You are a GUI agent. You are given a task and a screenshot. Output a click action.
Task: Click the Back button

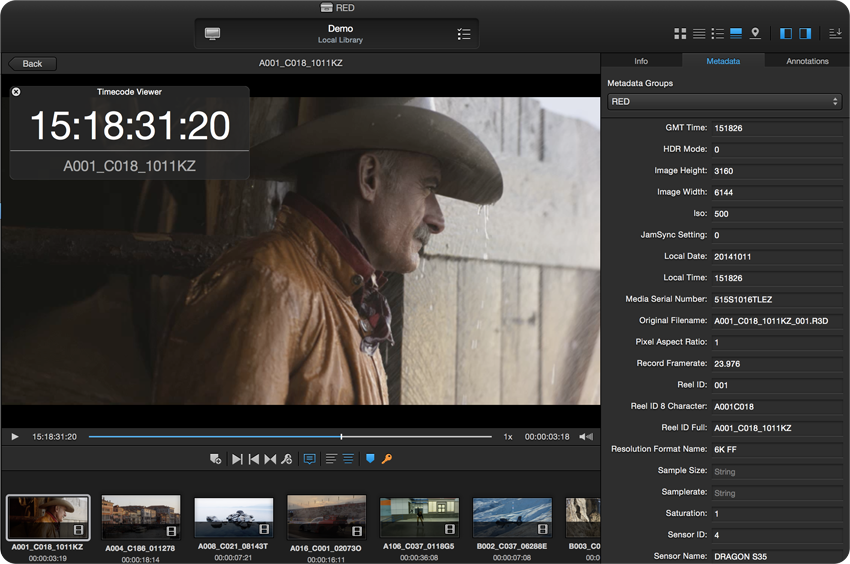(32, 64)
